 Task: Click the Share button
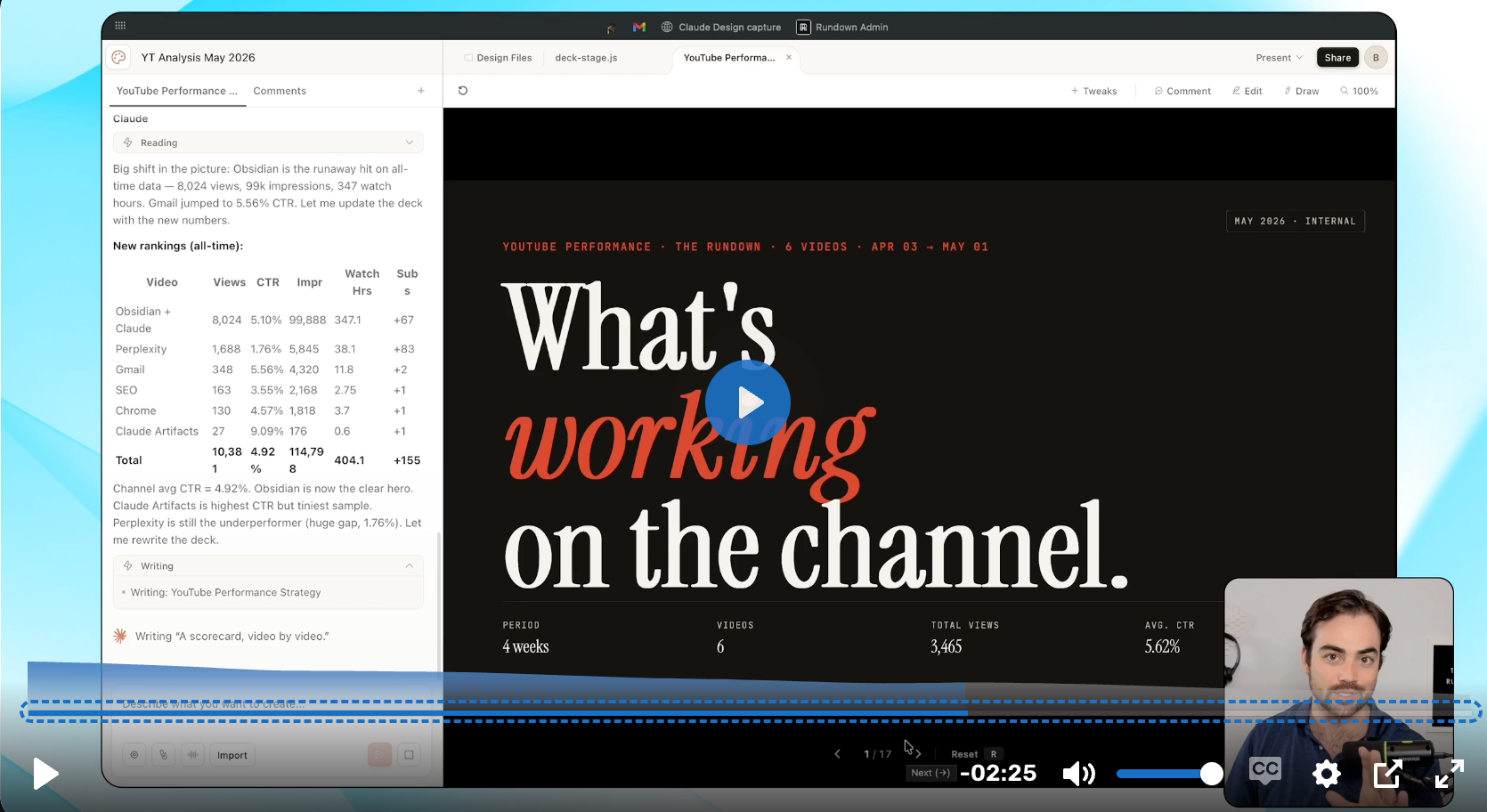click(1337, 58)
